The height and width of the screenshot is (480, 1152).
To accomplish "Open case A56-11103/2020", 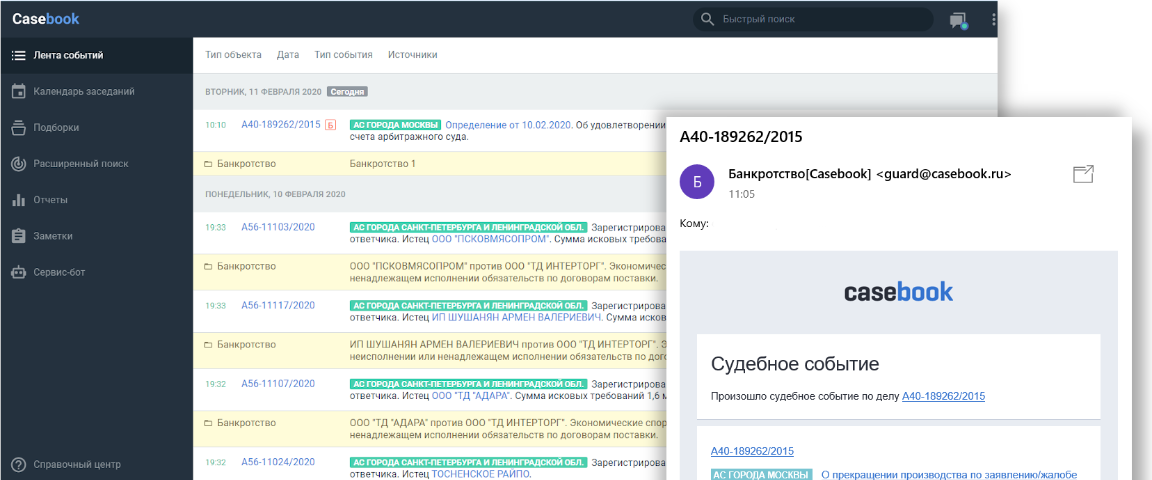I will [278, 227].
